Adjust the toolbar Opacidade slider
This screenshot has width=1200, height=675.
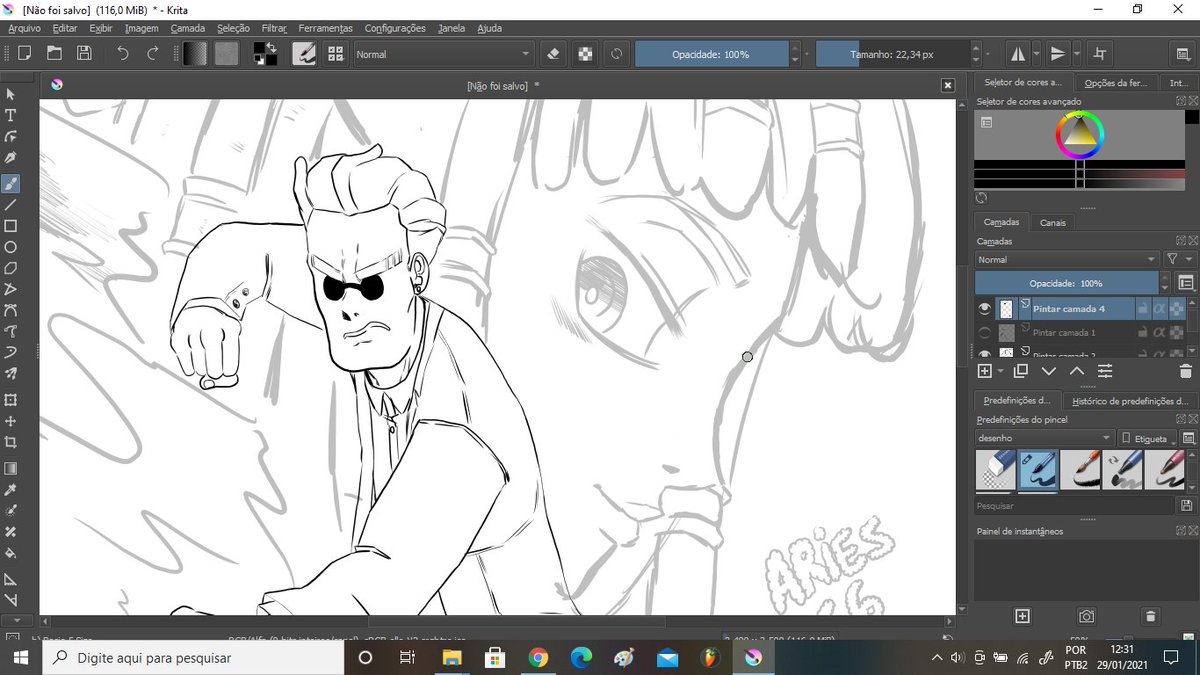tap(711, 54)
